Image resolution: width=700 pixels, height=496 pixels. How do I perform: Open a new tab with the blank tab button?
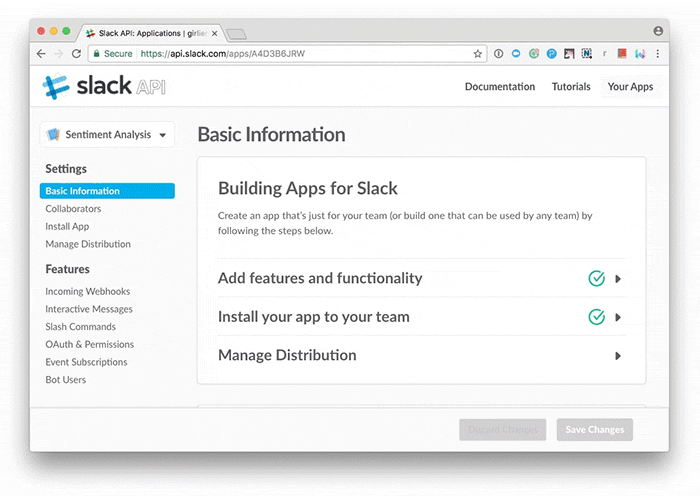point(236,34)
